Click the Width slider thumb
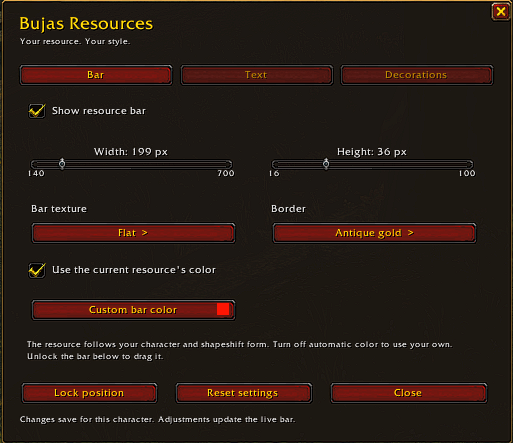This screenshot has width=513, height=443. pos(62,164)
